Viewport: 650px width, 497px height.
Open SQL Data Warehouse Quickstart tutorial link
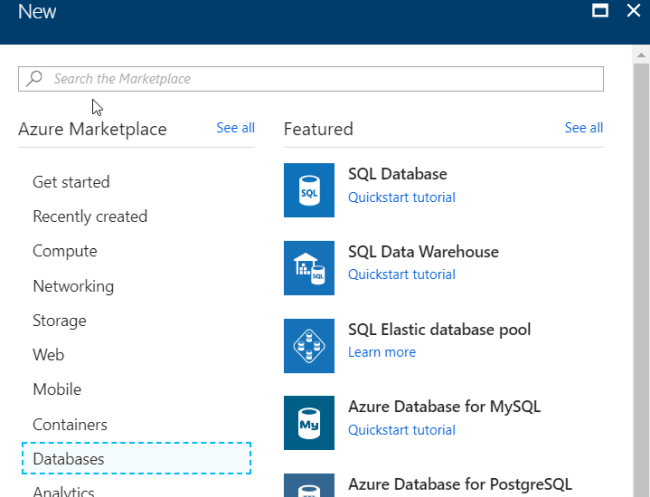pyautogui.click(x=402, y=274)
